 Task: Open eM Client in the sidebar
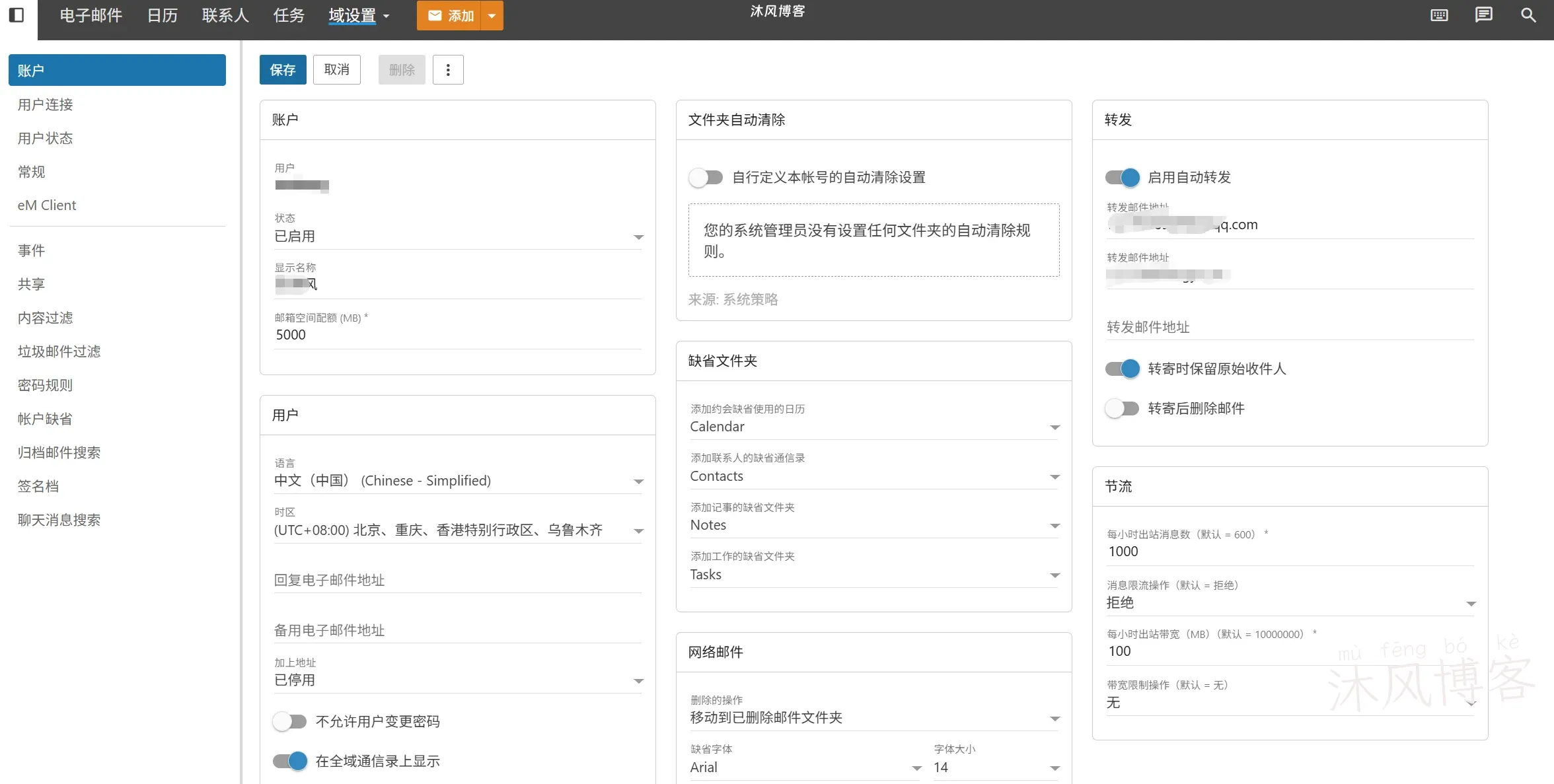tap(117, 205)
